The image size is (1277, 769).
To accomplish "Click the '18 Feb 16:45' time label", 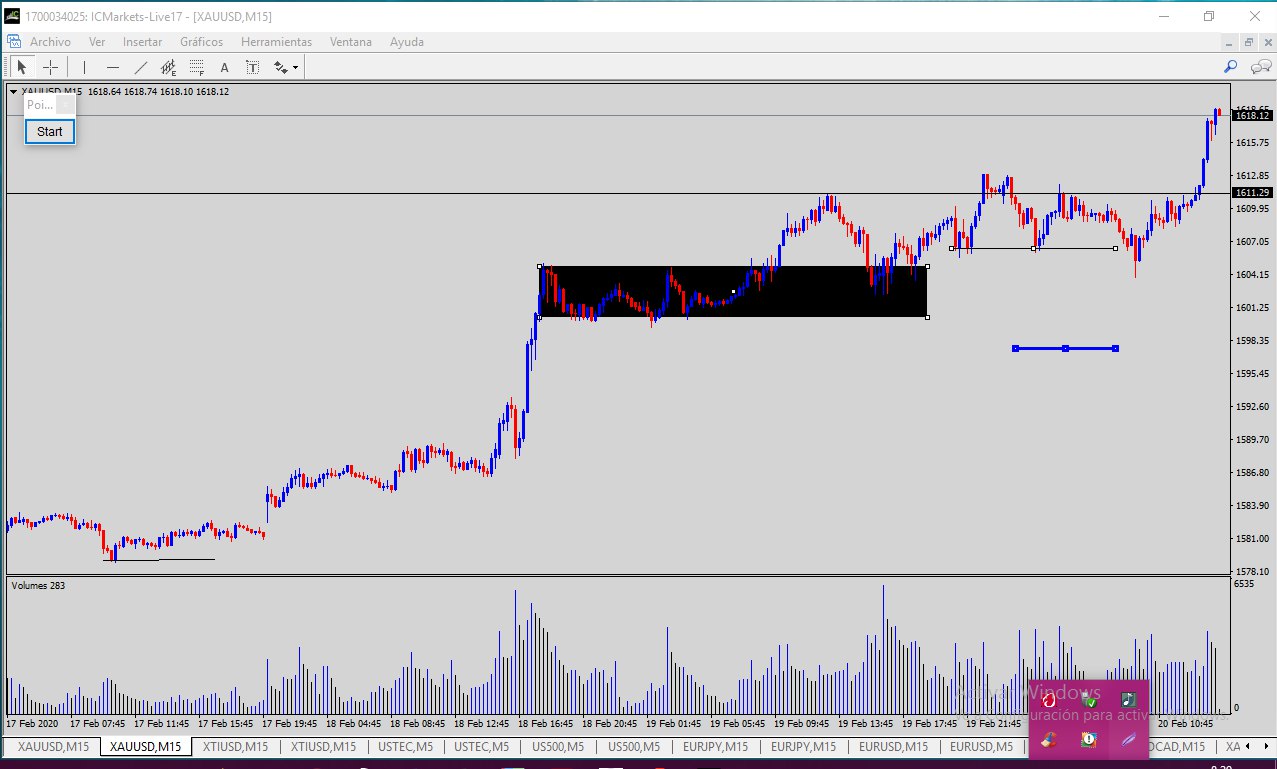I will 546,722.
